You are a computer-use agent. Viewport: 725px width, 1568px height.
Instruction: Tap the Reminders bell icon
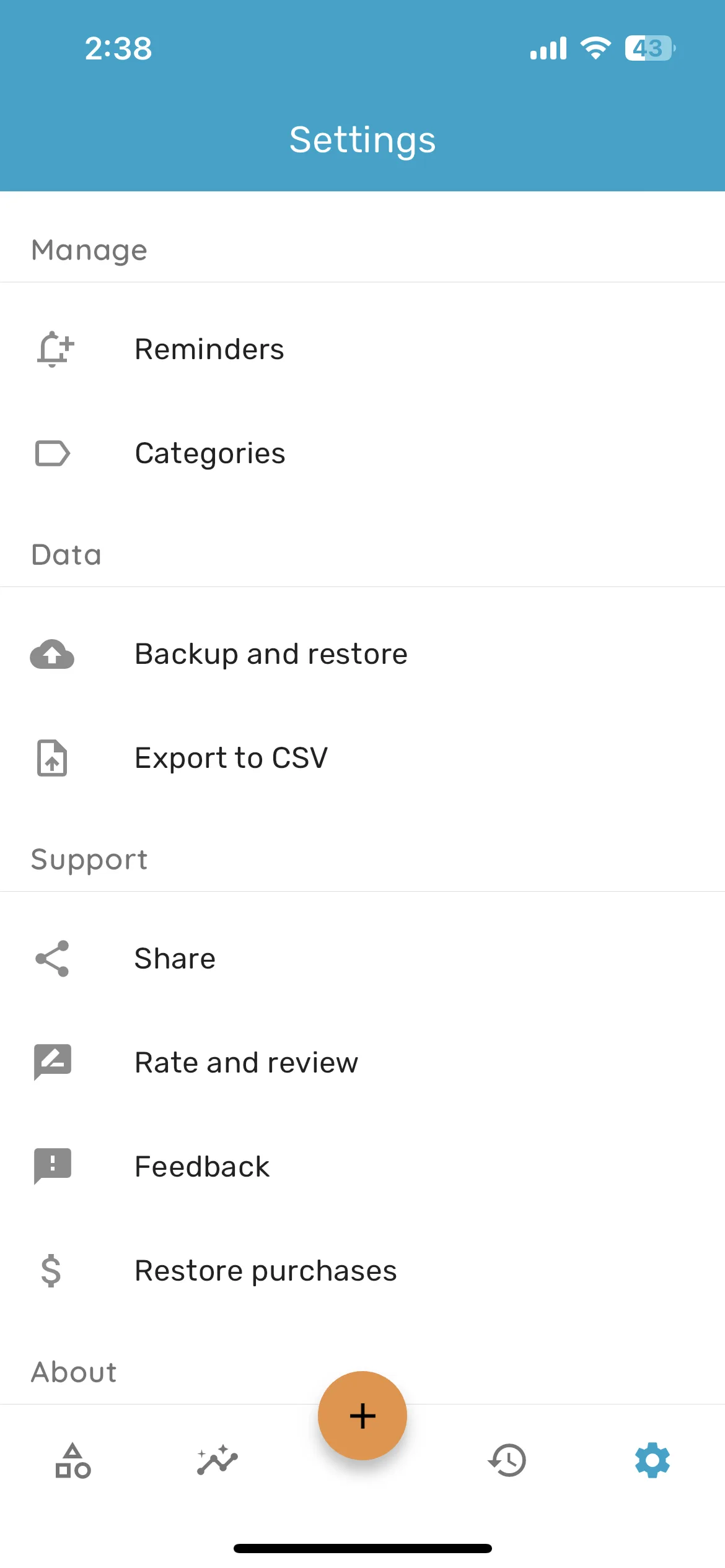(x=55, y=349)
